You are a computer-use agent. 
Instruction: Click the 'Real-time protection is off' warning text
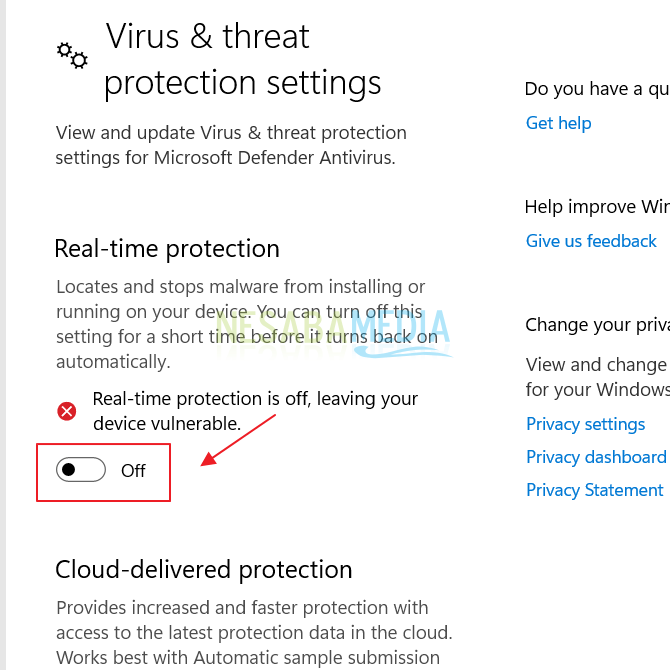pos(255,410)
